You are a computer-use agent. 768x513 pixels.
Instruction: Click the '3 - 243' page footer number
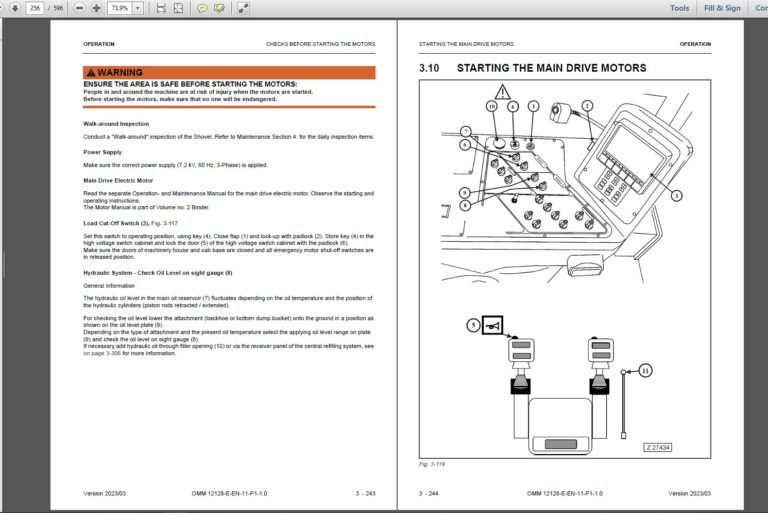click(365, 493)
